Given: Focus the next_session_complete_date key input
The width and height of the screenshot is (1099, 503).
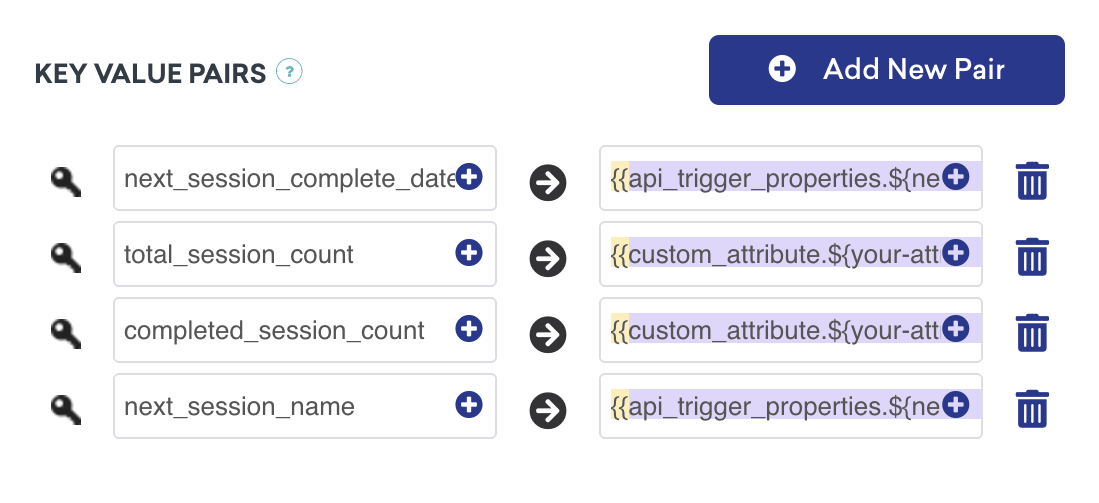Looking at the screenshot, I should pos(285,179).
